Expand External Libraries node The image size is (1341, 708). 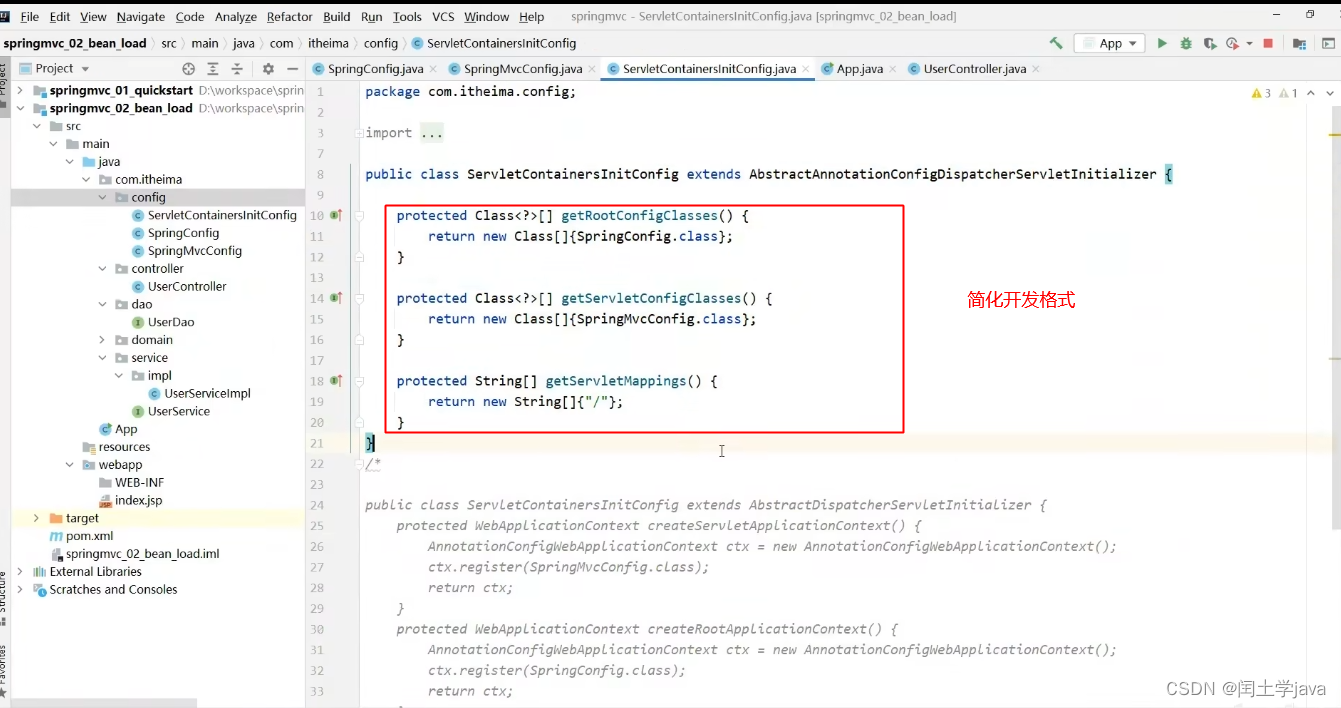(x=20, y=572)
